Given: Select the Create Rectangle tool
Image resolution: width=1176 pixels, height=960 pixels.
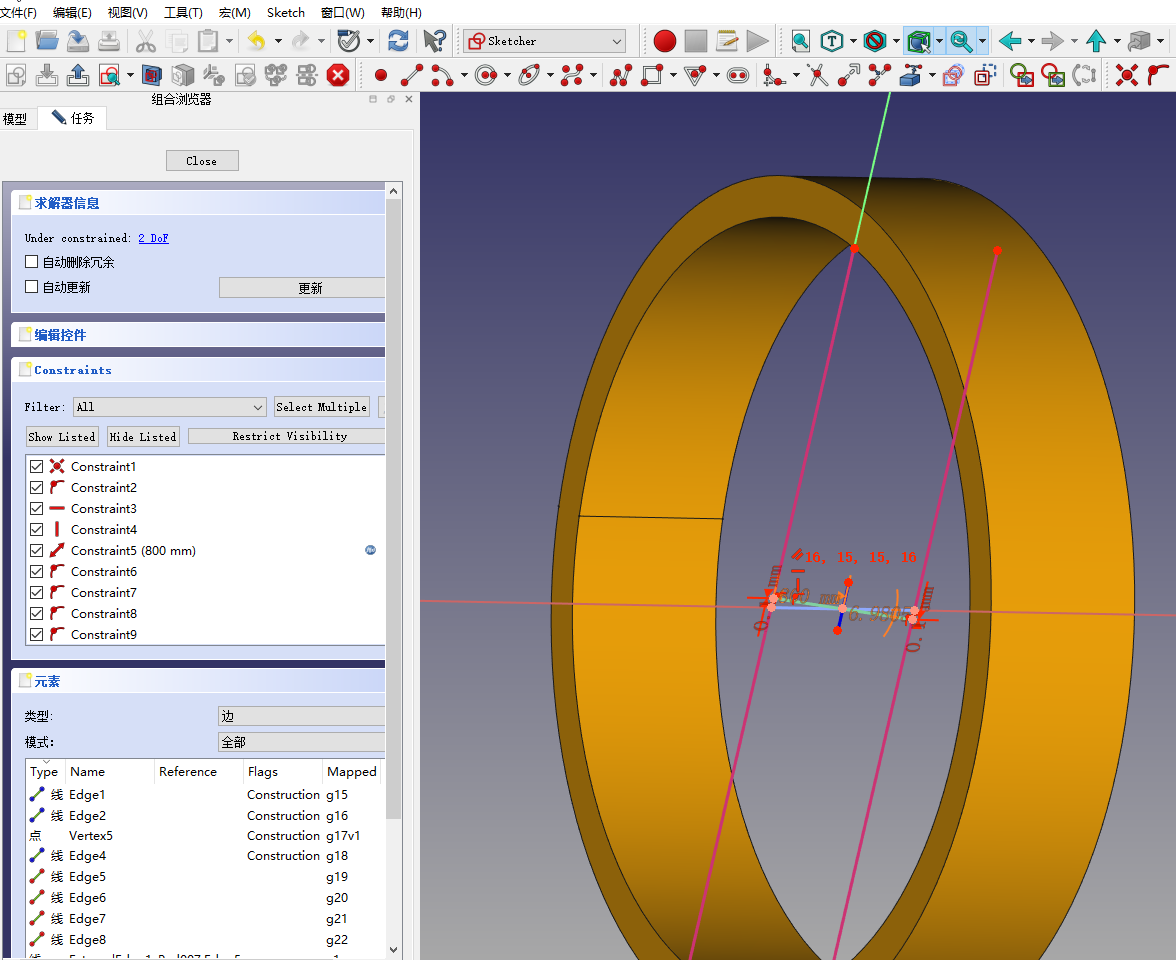Looking at the screenshot, I should point(652,75).
